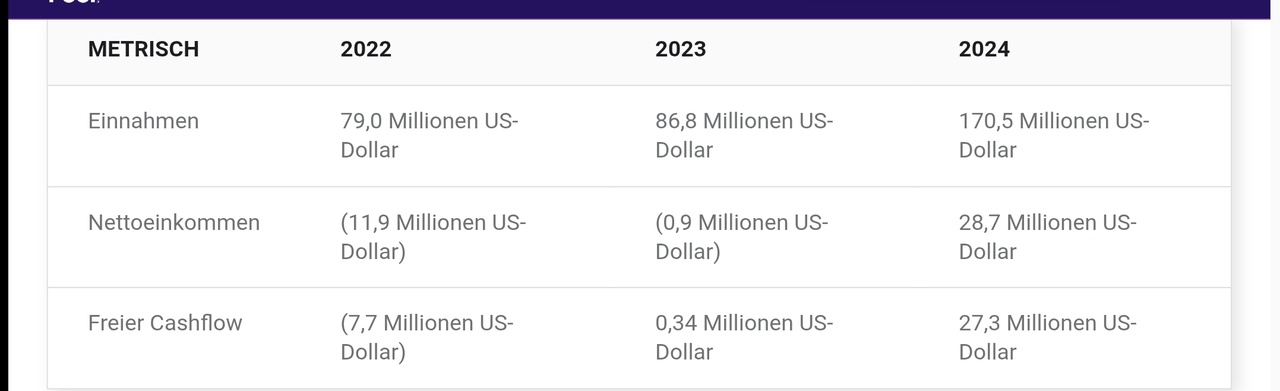Click the Einnahmen row label
The image size is (1280, 391).
143,121
